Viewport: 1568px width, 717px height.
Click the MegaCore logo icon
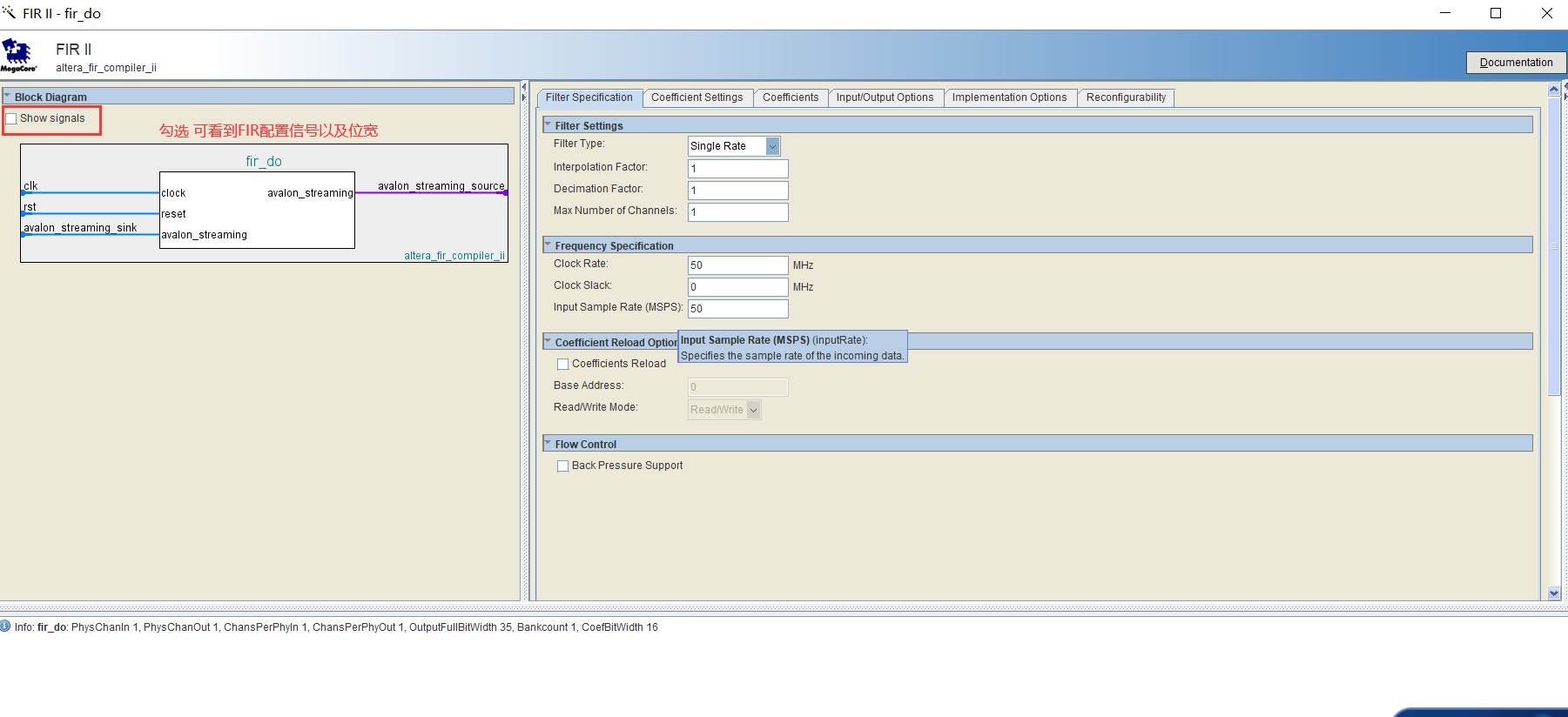18,55
